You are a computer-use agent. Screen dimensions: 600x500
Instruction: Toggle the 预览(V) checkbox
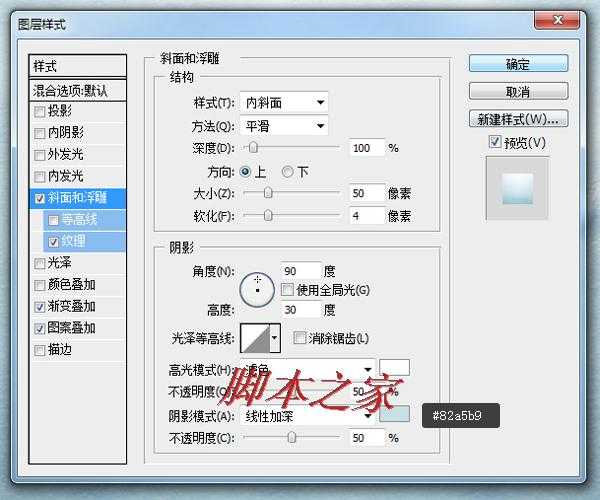pos(495,142)
